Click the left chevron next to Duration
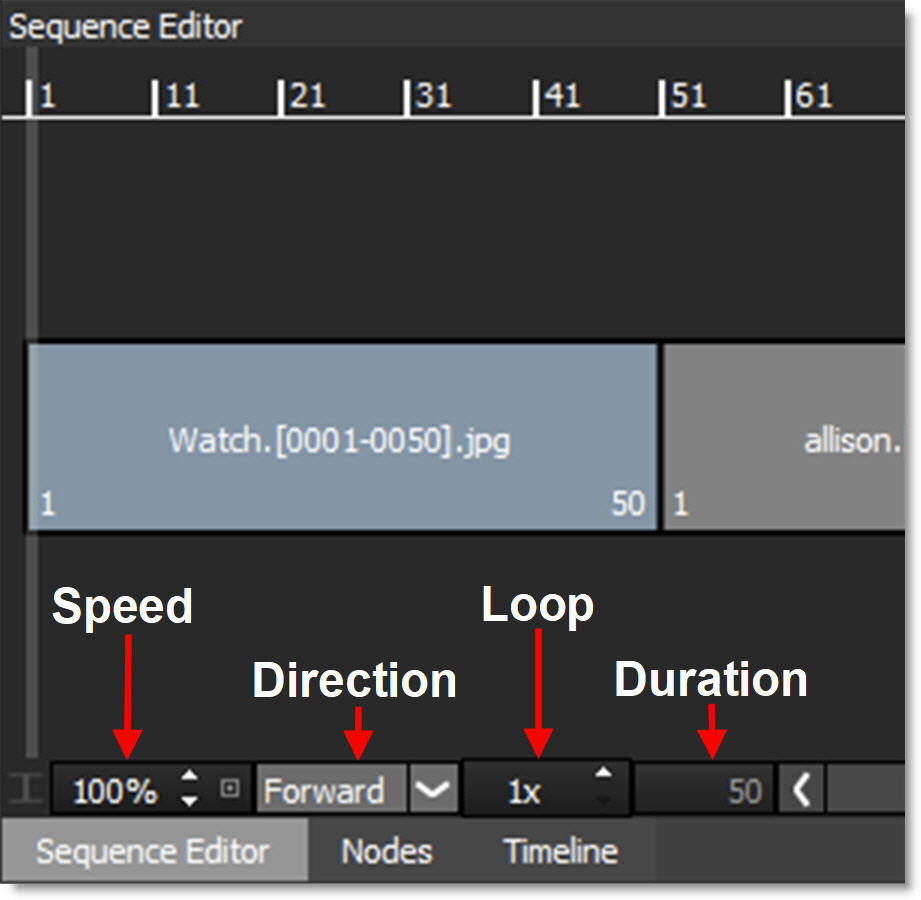 point(801,792)
